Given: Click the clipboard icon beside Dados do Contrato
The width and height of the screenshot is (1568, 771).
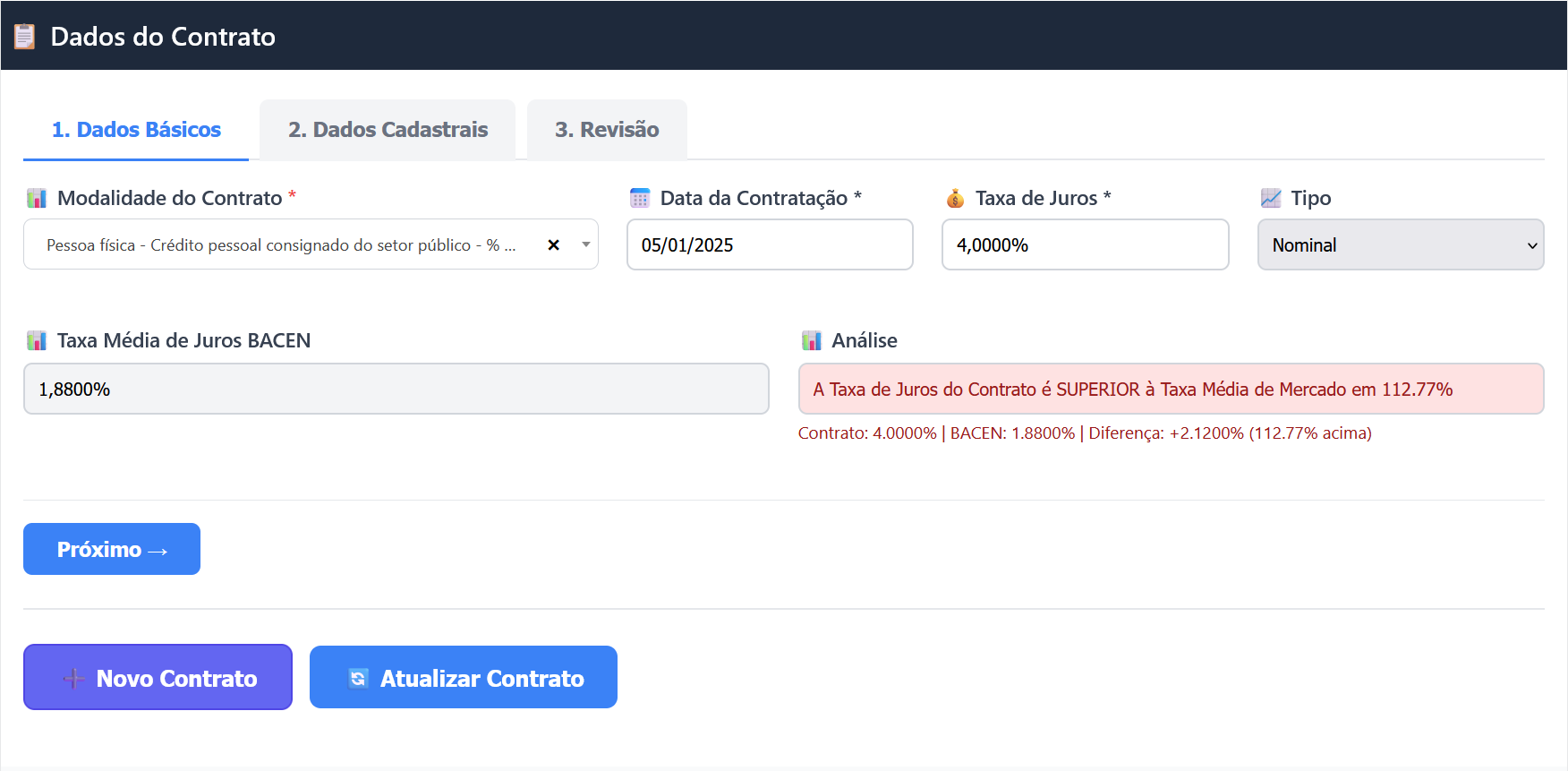Looking at the screenshot, I should 25,37.
